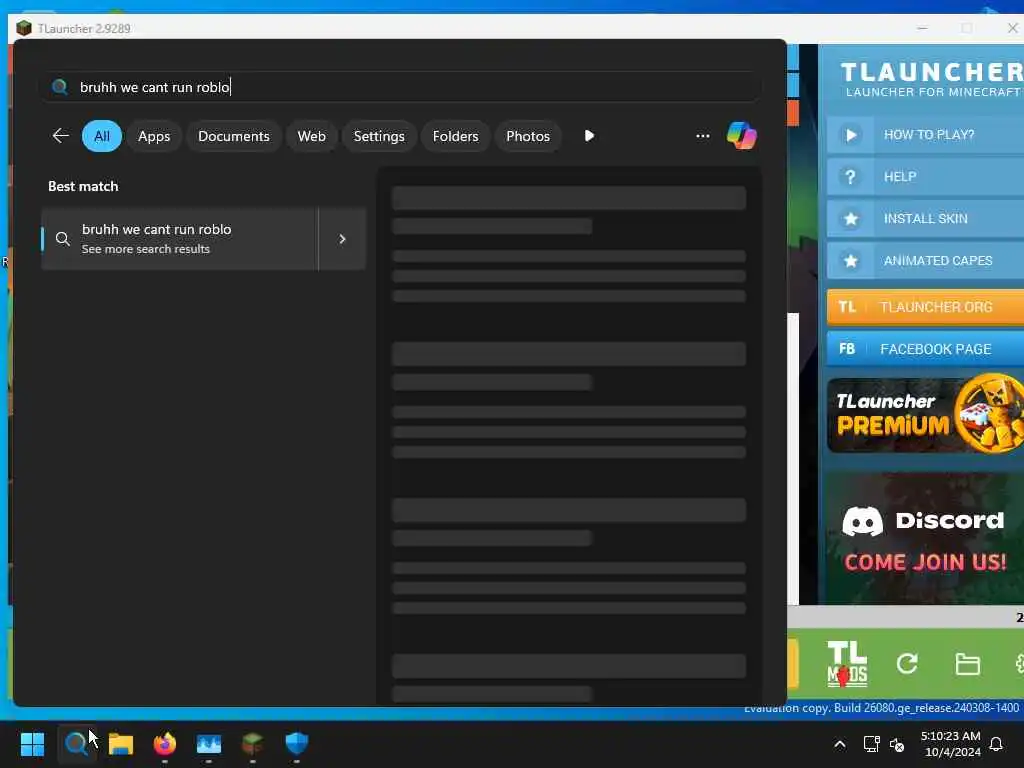This screenshot has height=768, width=1024.
Task: Switch to the Documents filter tab
Action: pos(234,136)
